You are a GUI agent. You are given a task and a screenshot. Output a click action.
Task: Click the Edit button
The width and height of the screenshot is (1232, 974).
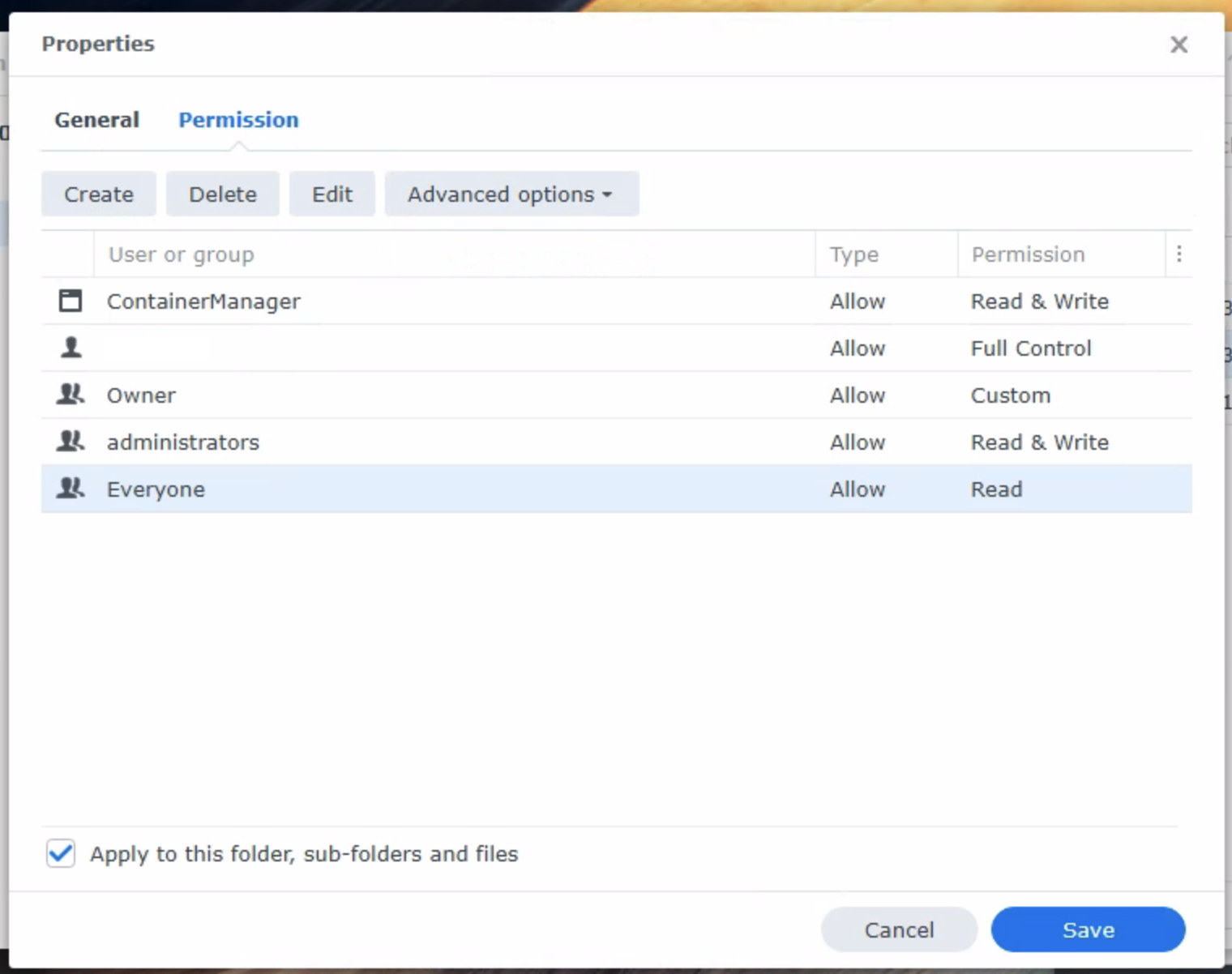click(x=332, y=194)
